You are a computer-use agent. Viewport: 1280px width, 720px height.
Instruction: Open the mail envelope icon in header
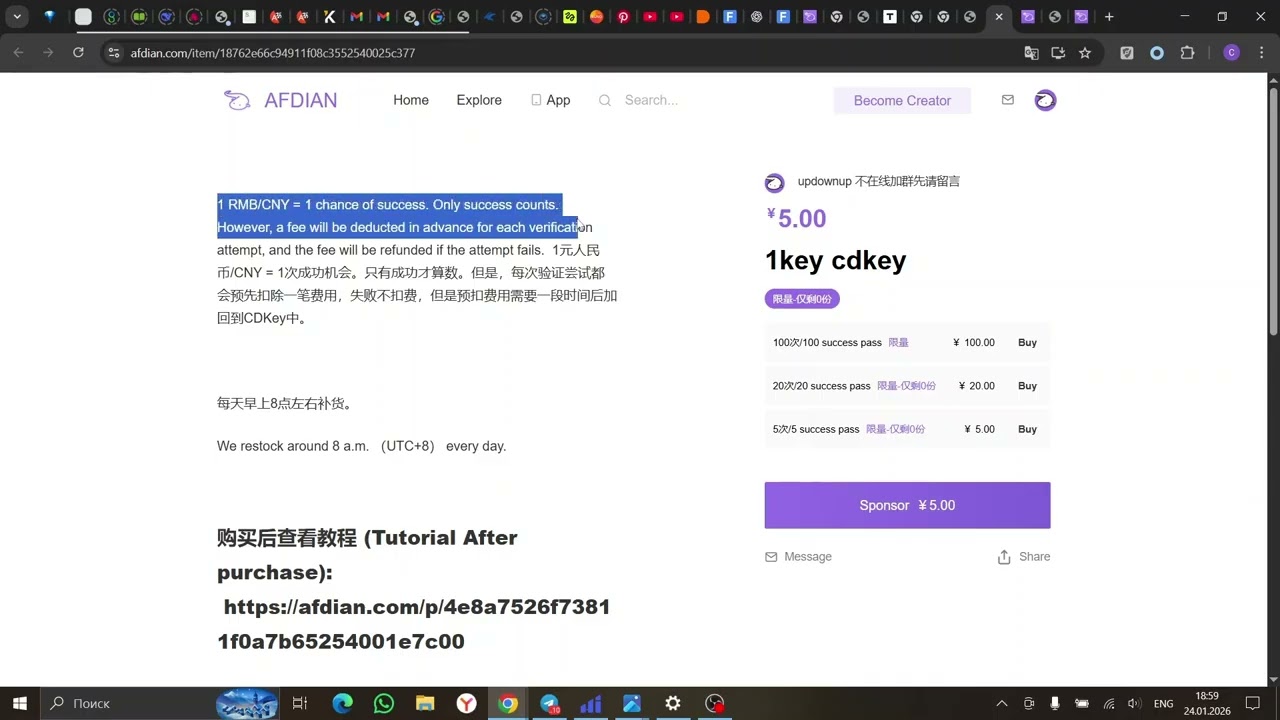(x=1008, y=100)
